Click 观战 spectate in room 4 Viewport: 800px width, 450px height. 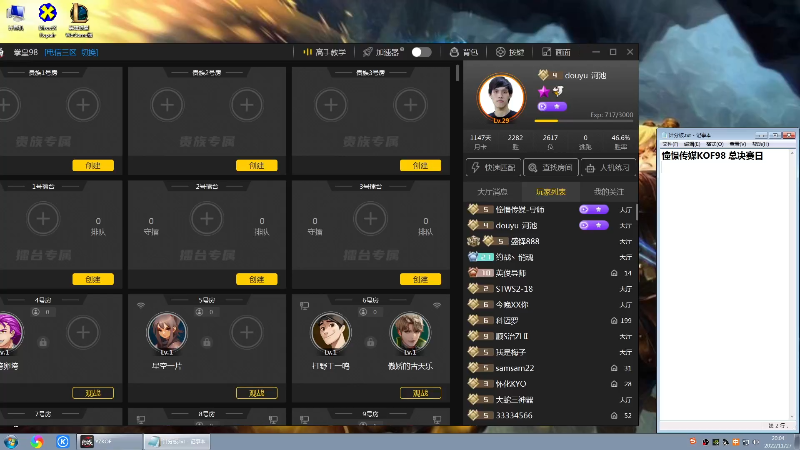coord(93,393)
